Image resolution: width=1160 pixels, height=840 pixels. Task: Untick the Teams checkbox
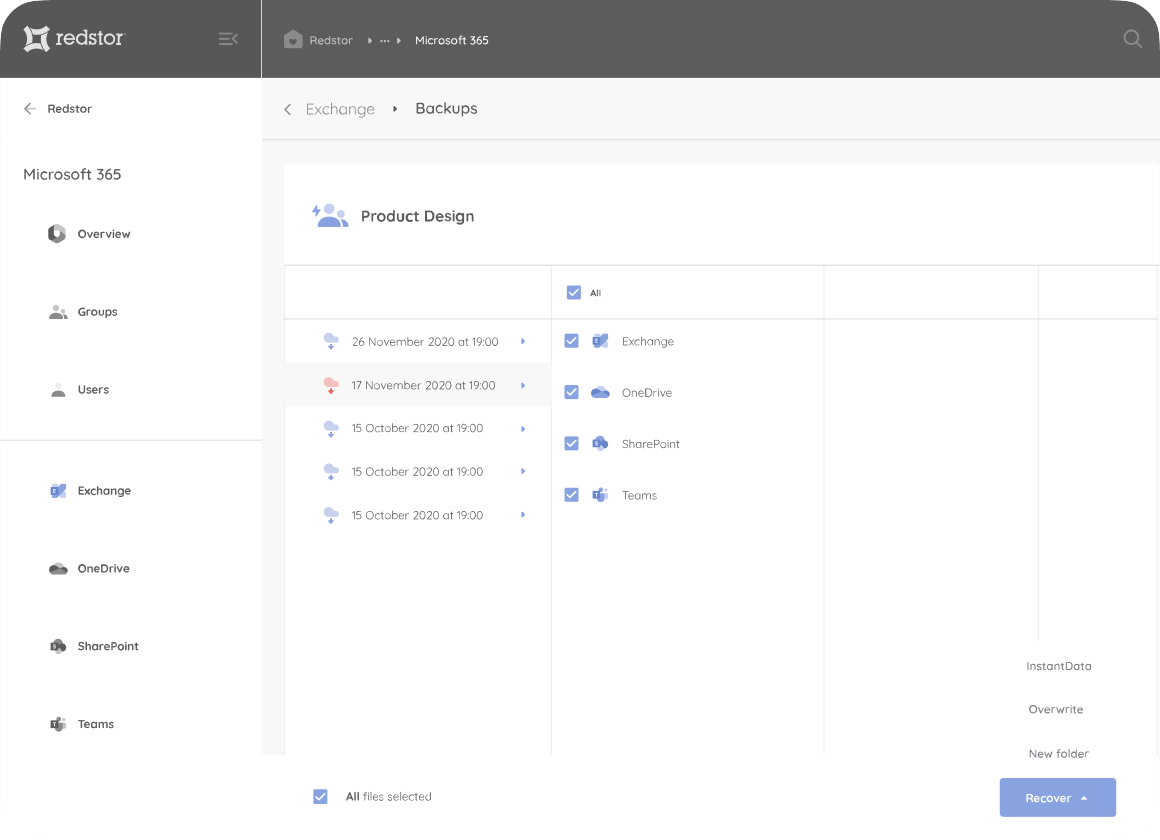click(571, 494)
